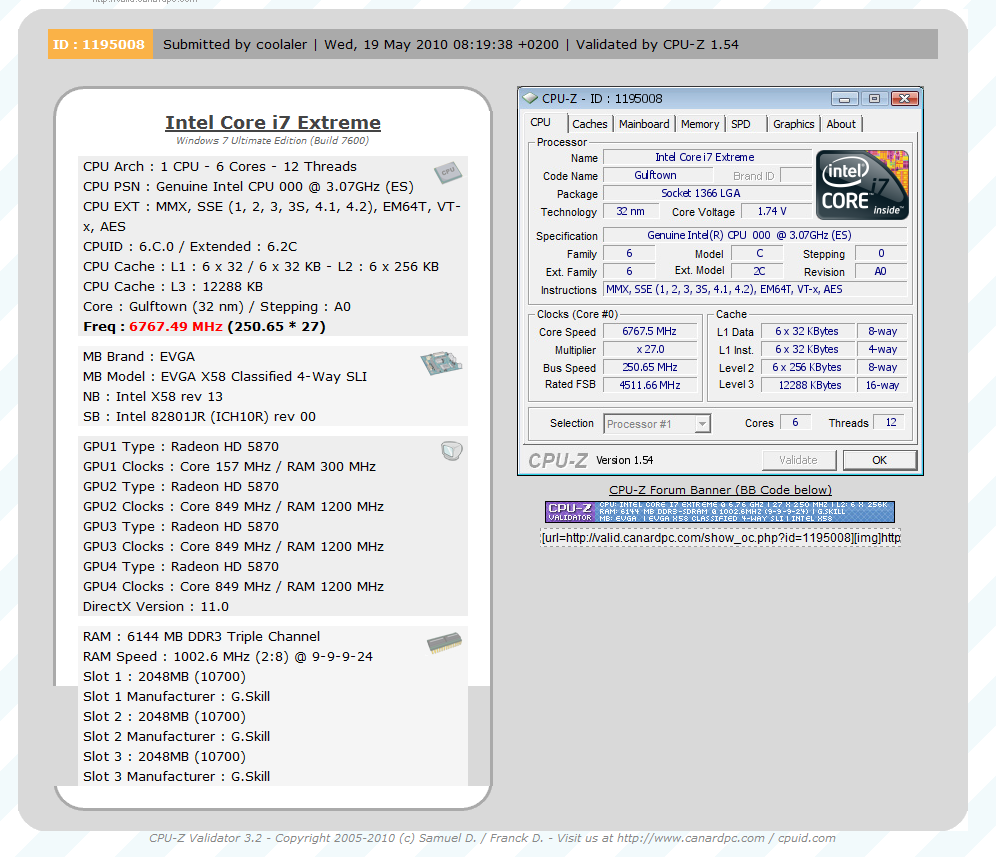996x857 pixels.
Task: Click the MB Model EVGA X58 Classified line
Action: pyautogui.click(x=225, y=377)
